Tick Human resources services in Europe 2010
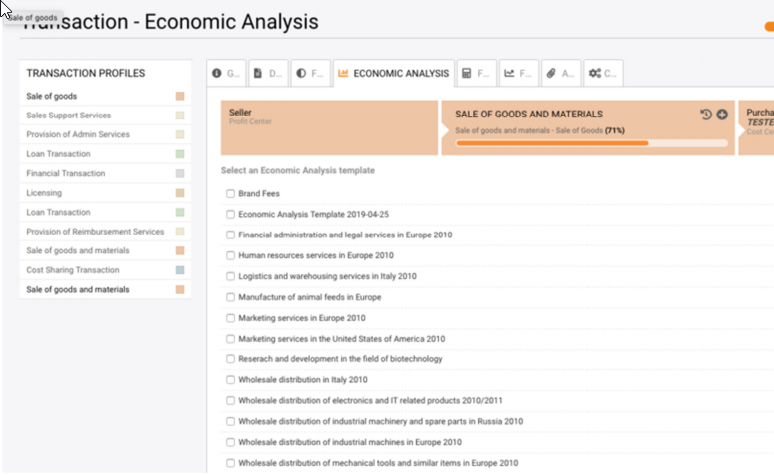The width and height of the screenshot is (774, 475). [x=231, y=255]
